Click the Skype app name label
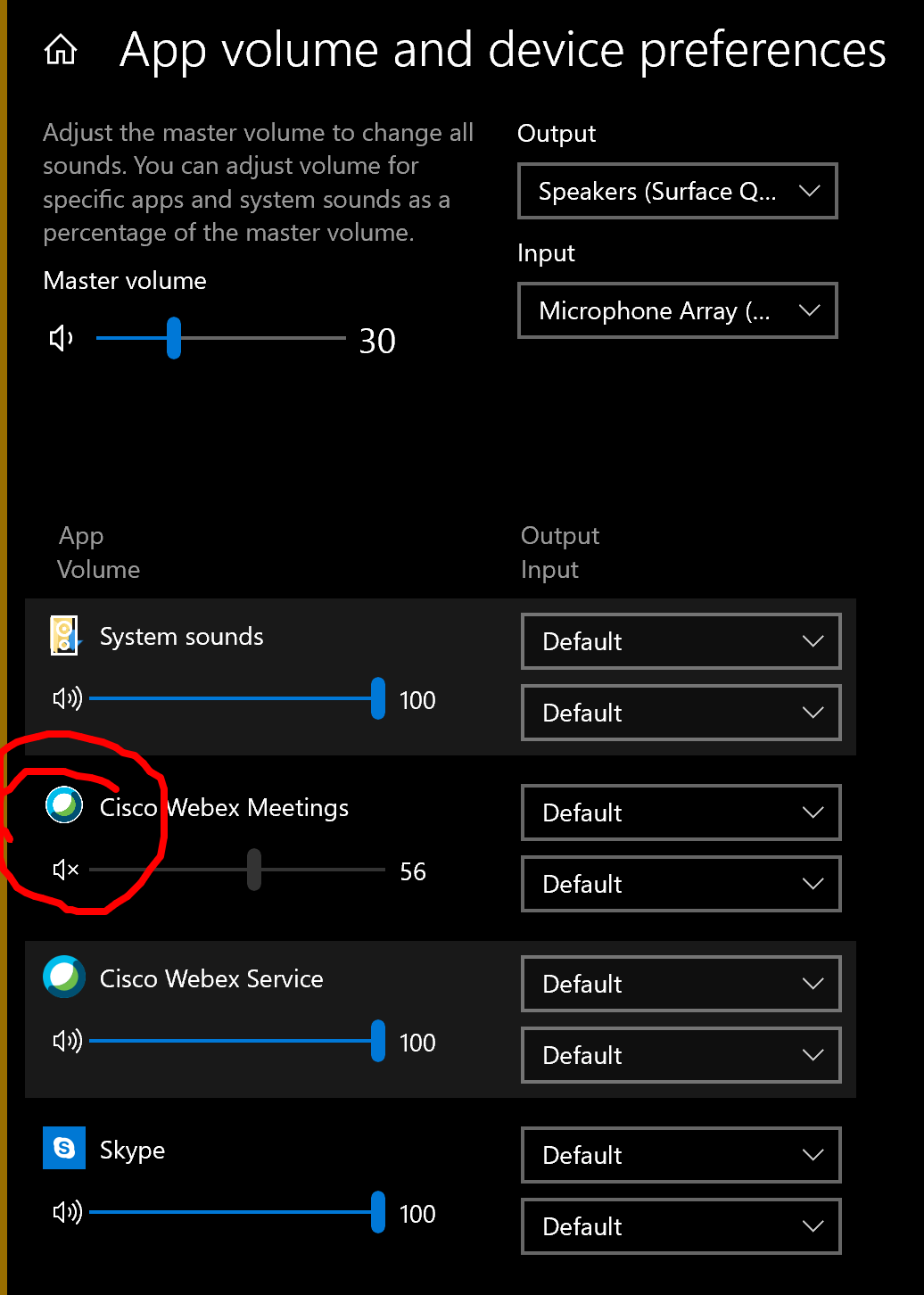Viewport: 924px width, 1295px height. pos(132,1151)
